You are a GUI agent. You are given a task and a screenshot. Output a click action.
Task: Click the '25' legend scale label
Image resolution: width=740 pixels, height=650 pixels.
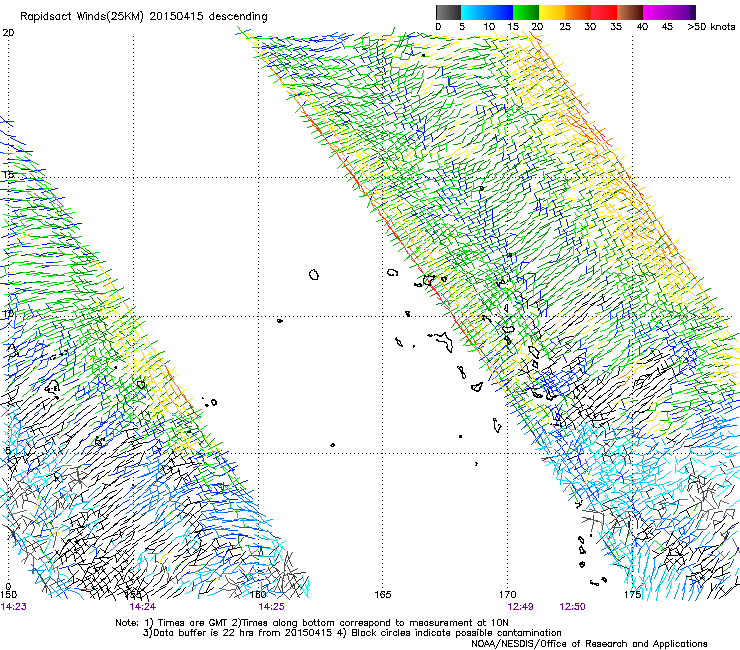(564, 27)
